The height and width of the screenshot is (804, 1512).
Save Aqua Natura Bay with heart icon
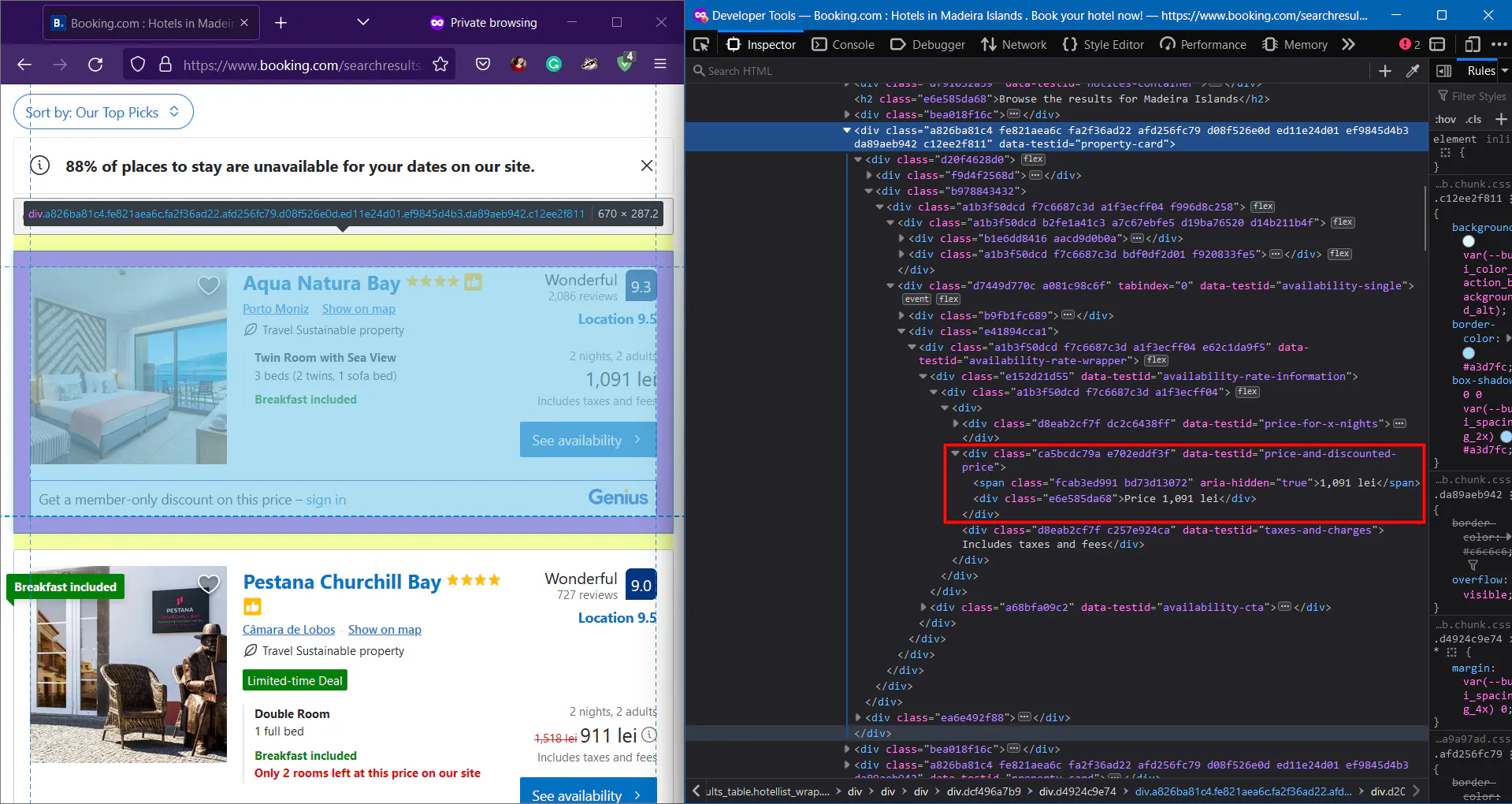coord(209,285)
